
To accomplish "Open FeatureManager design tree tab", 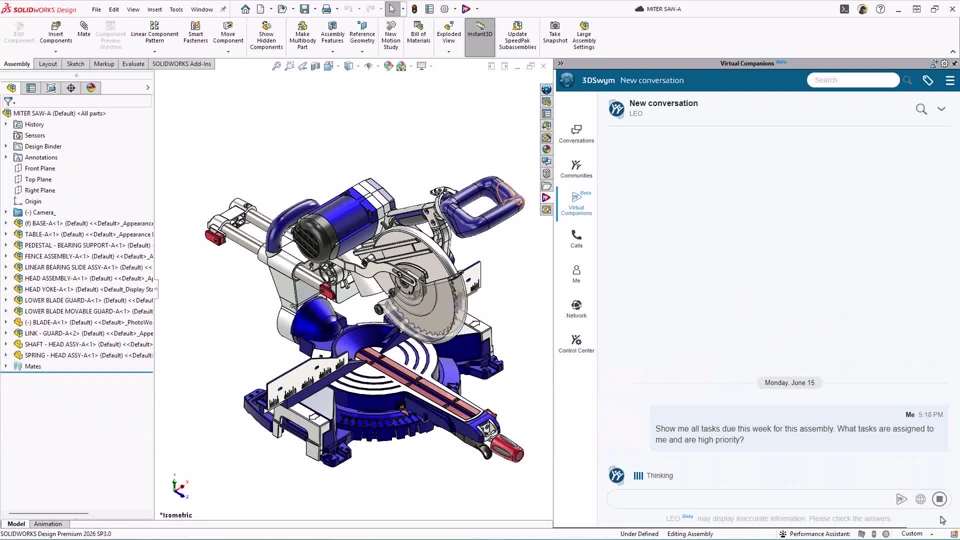I will (x=11, y=88).
